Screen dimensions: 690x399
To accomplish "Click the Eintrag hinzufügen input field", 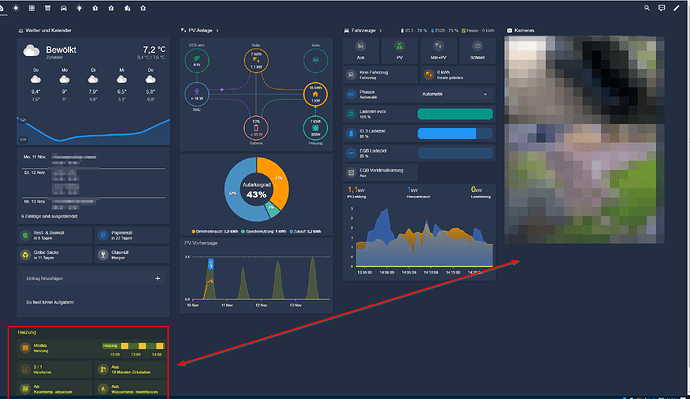I will coord(86,278).
